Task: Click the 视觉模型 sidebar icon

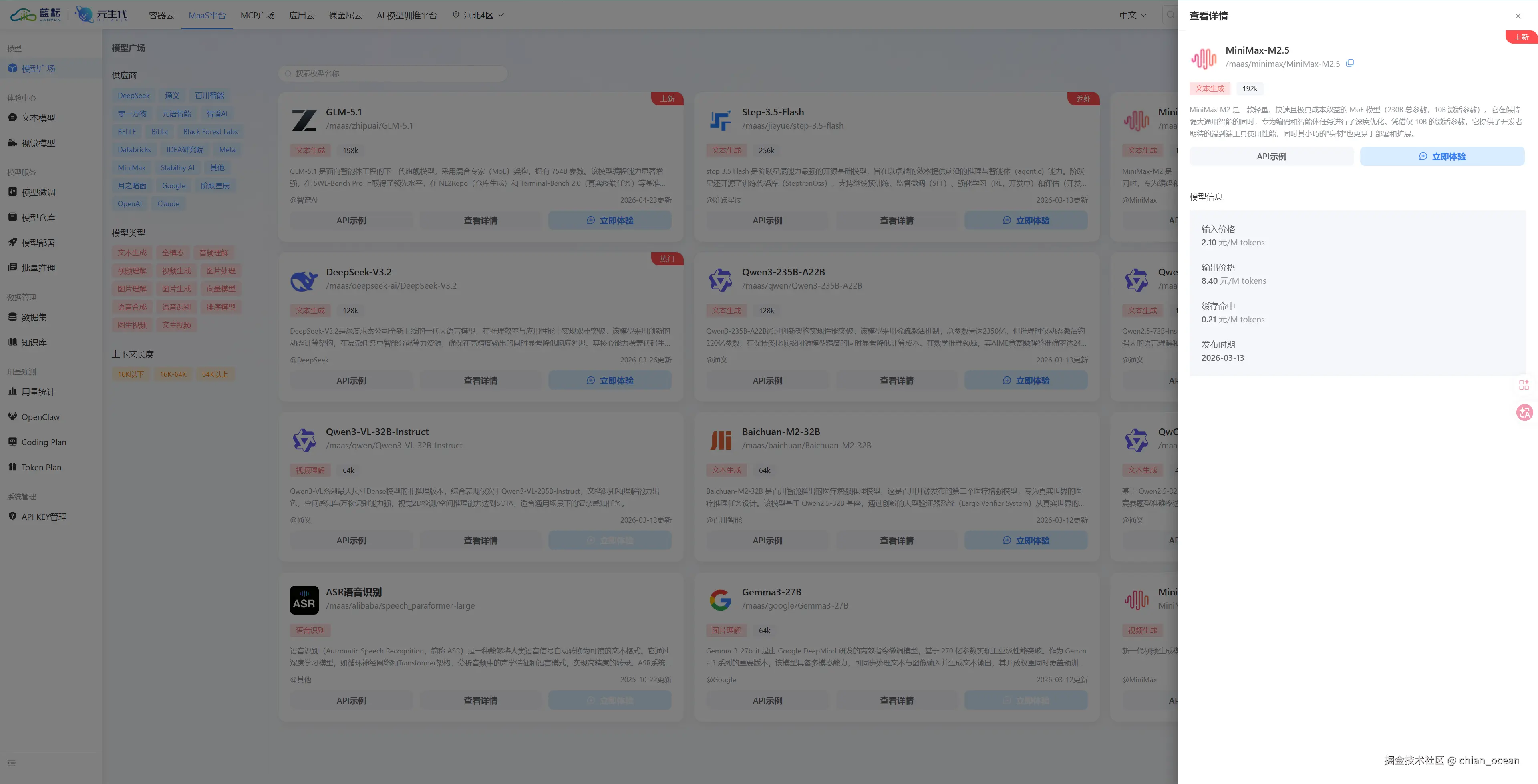Action: coord(12,143)
